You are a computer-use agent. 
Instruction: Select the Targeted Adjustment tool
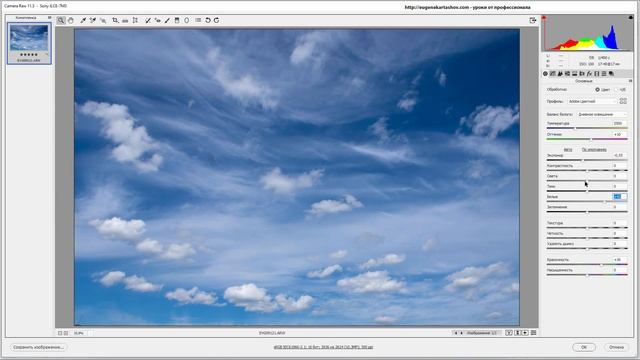(x=103, y=20)
